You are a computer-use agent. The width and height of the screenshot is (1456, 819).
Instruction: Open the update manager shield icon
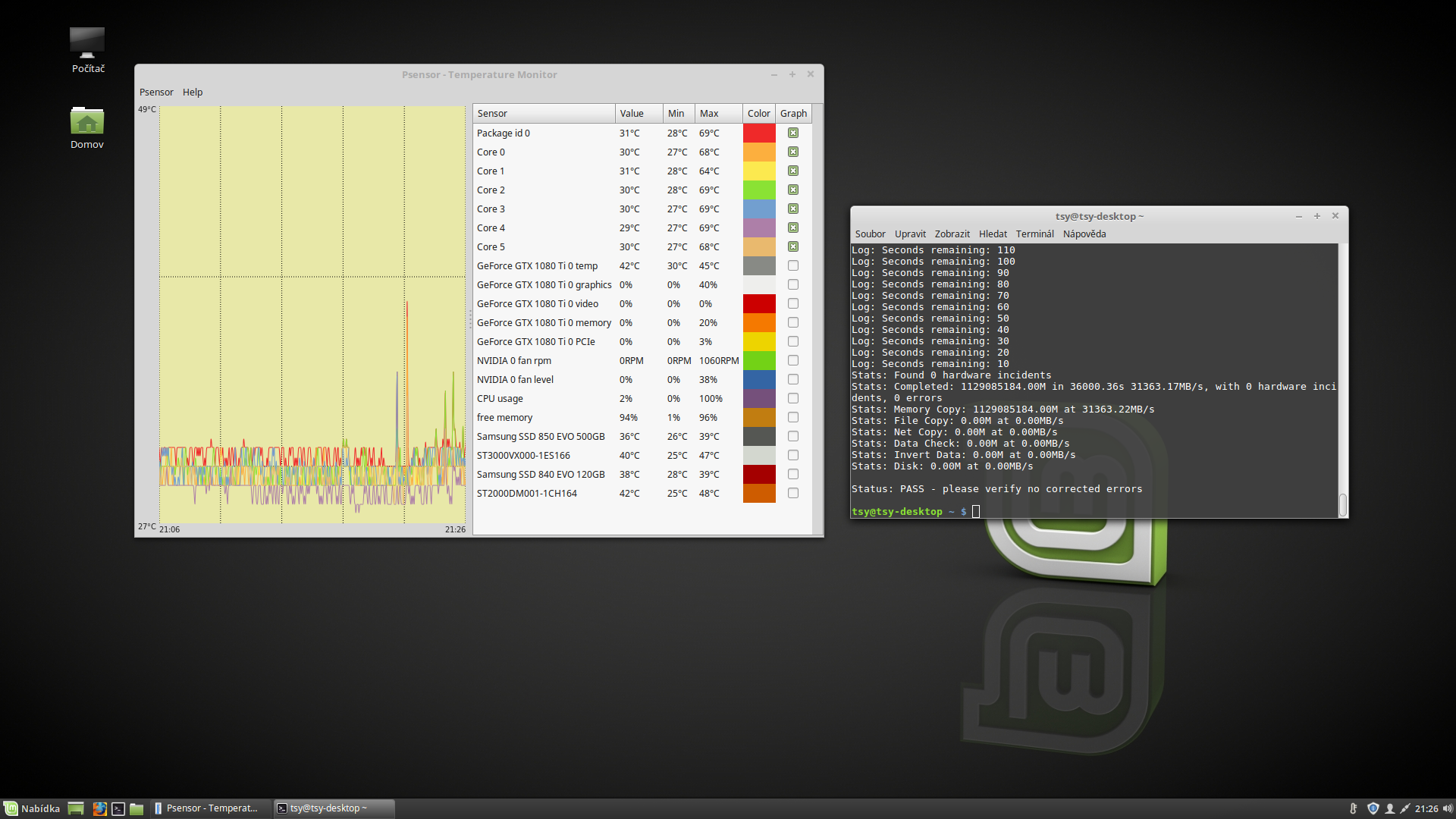pos(1373,808)
